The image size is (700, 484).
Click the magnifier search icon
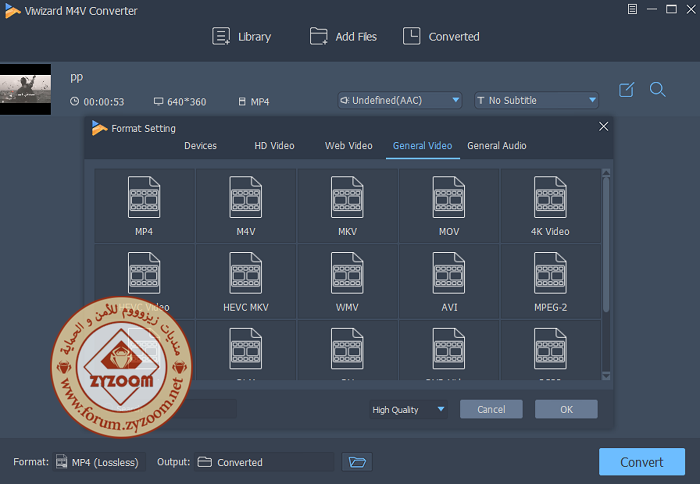pyautogui.click(x=658, y=90)
